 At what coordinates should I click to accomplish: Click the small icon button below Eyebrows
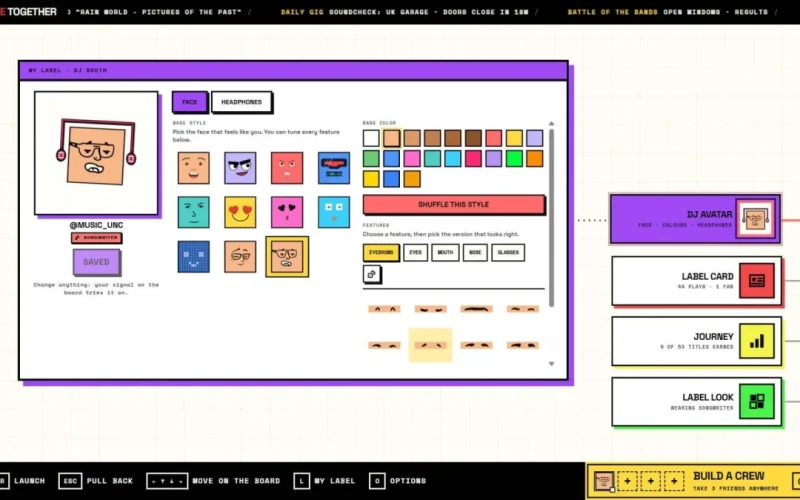coord(372,274)
